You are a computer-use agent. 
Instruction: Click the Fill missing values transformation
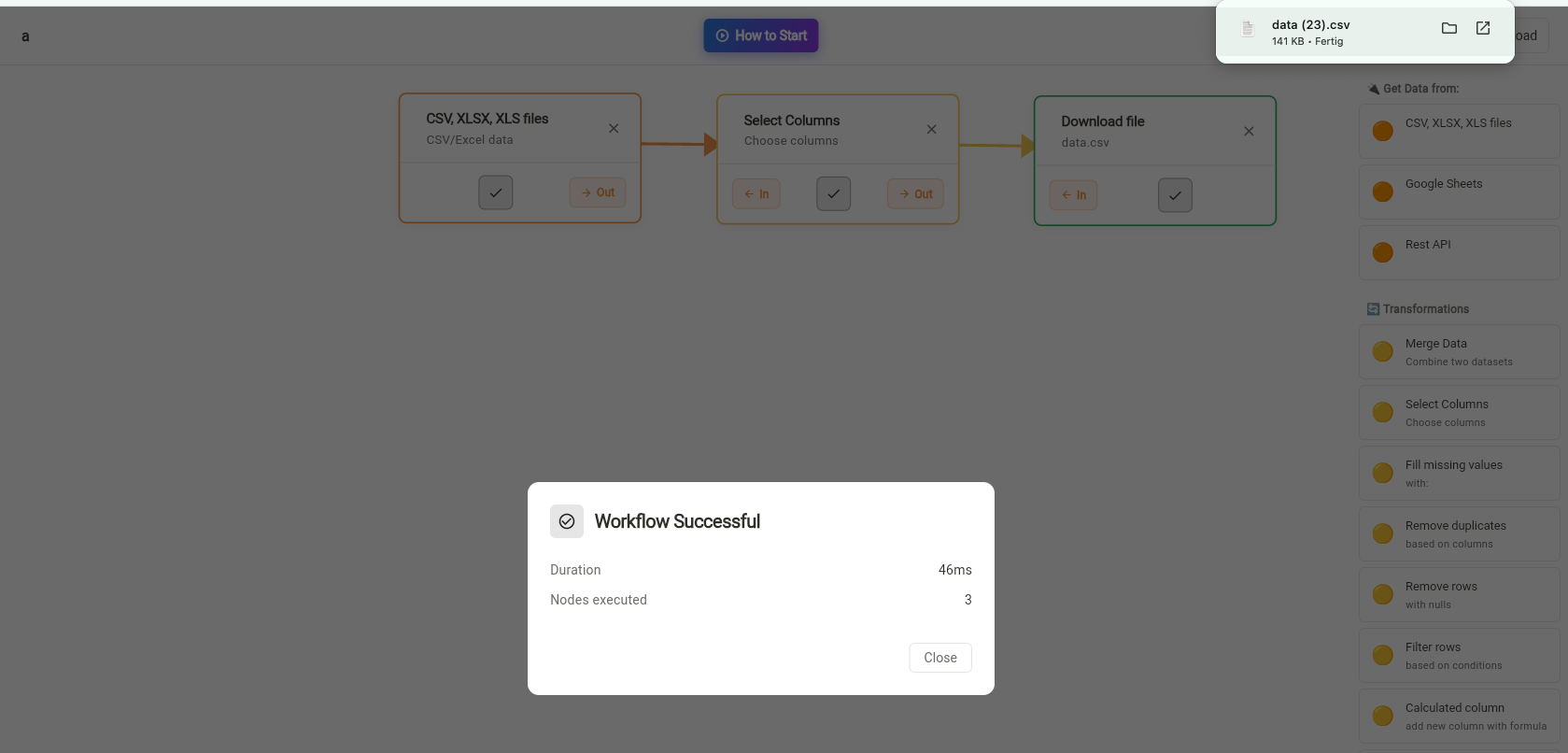pos(1458,473)
